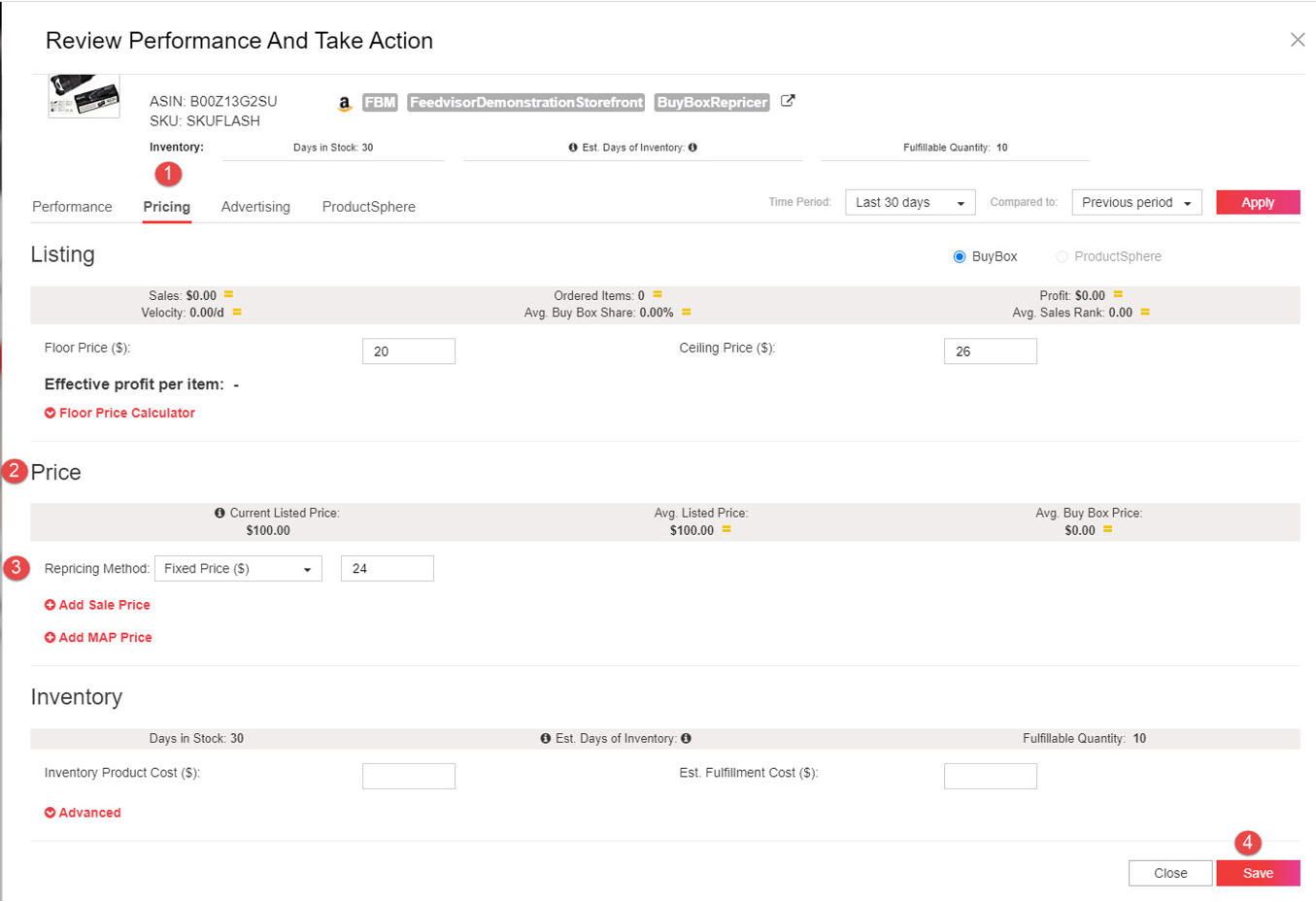Click the trend indicator beside Avg. Sales Rank
The width and height of the screenshot is (1316, 902).
[1144, 312]
